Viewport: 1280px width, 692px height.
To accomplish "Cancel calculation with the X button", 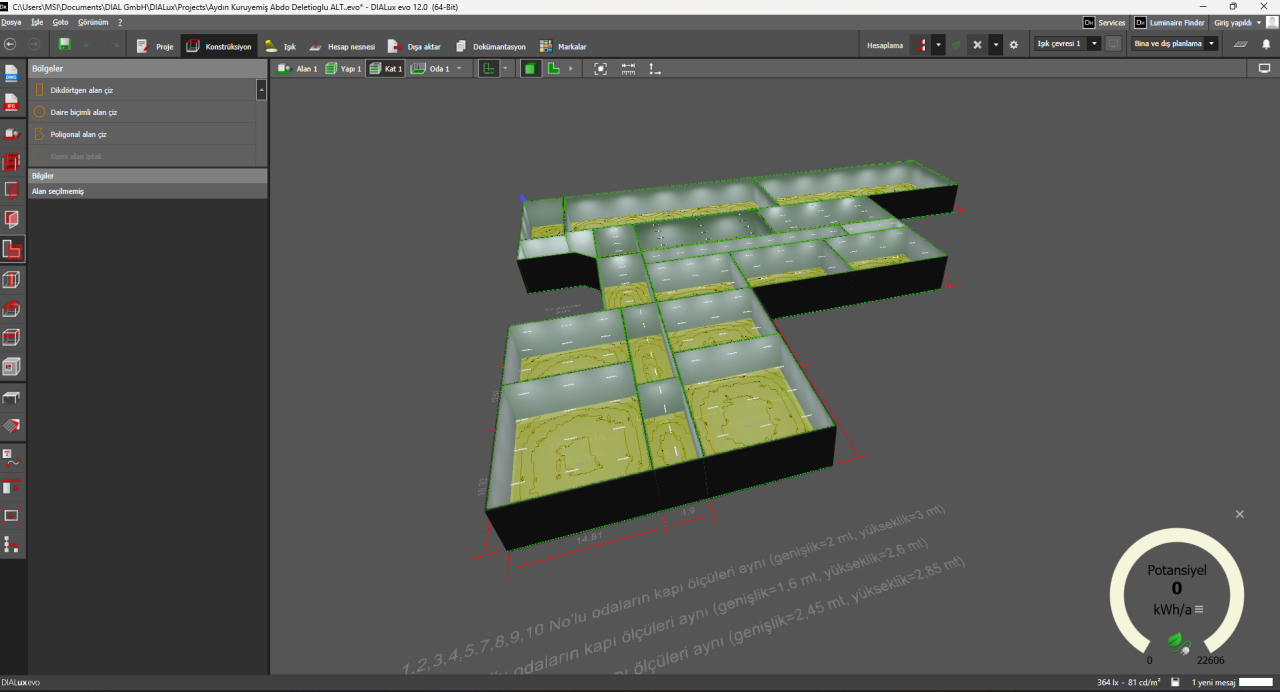I will click(x=977, y=45).
